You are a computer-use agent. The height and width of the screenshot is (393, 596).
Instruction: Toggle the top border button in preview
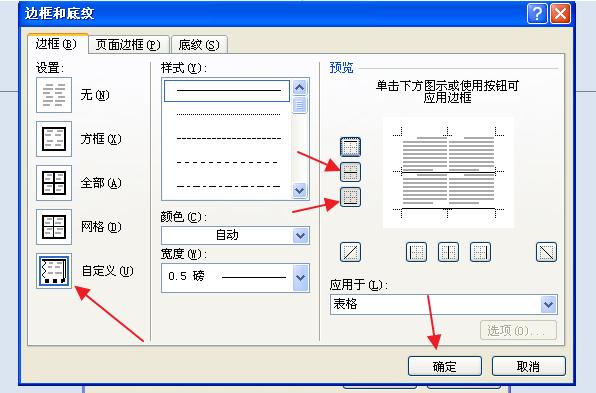[350, 147]
